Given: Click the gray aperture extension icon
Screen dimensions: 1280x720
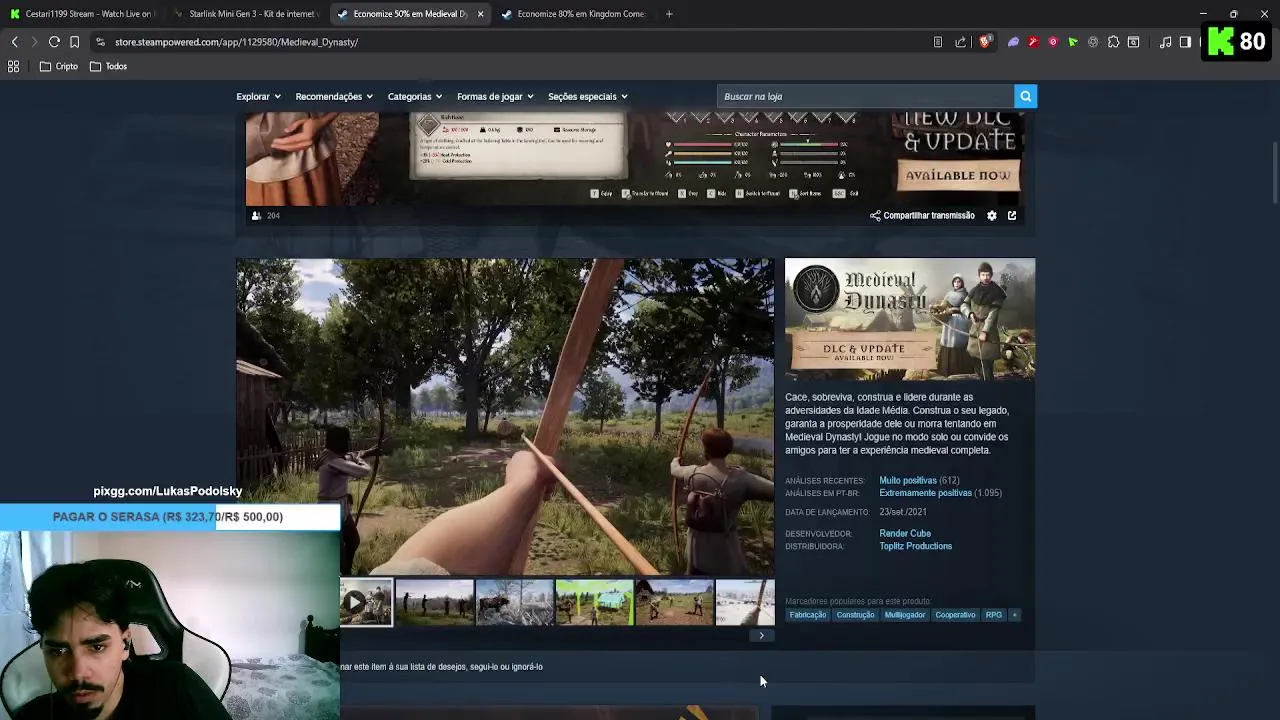Looking at the screenshot, I should (1093, 42).
